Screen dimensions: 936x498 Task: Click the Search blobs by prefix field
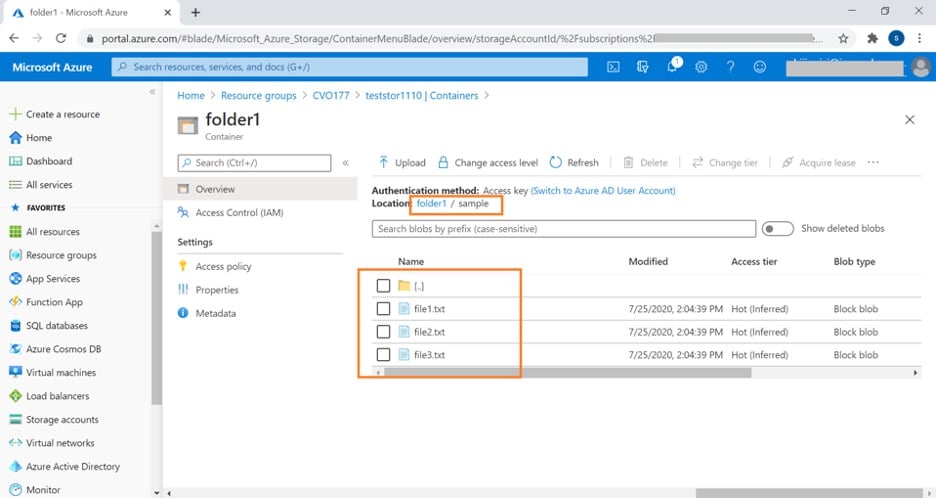coord(564,228)
